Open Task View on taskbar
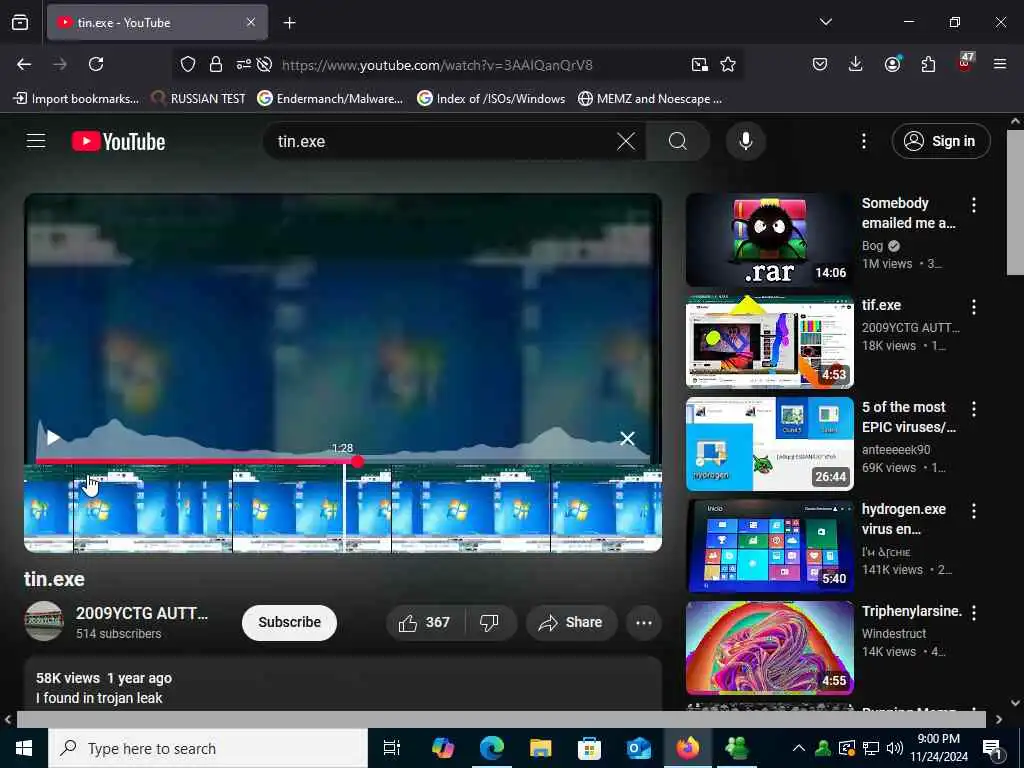The width and height of the screenshot is (1024, 768). coord(392,748)
